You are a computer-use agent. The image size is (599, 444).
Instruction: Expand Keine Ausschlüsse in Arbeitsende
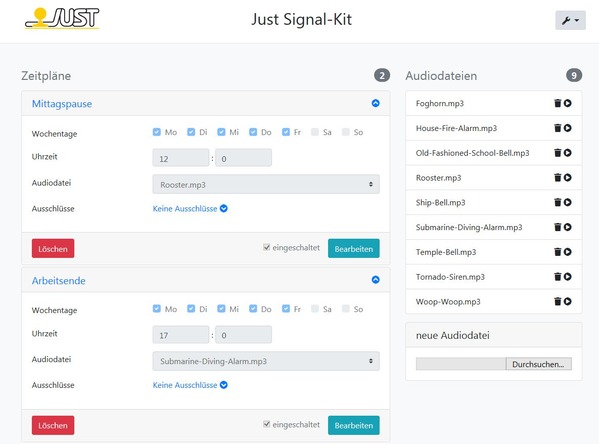coord(190,385)
